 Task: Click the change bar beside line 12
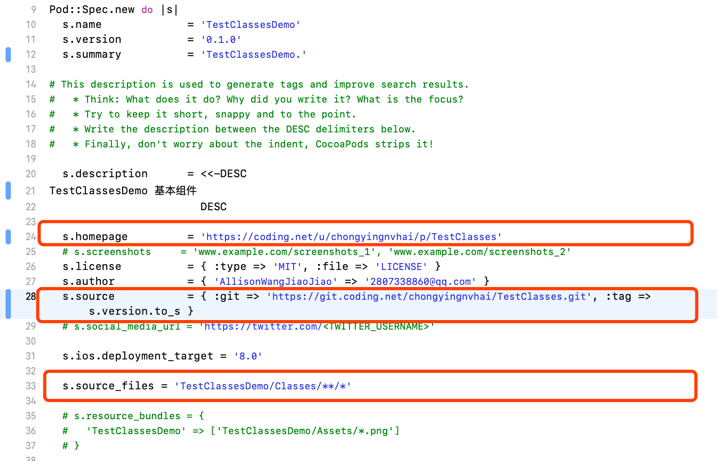click(x=8, y=54)
